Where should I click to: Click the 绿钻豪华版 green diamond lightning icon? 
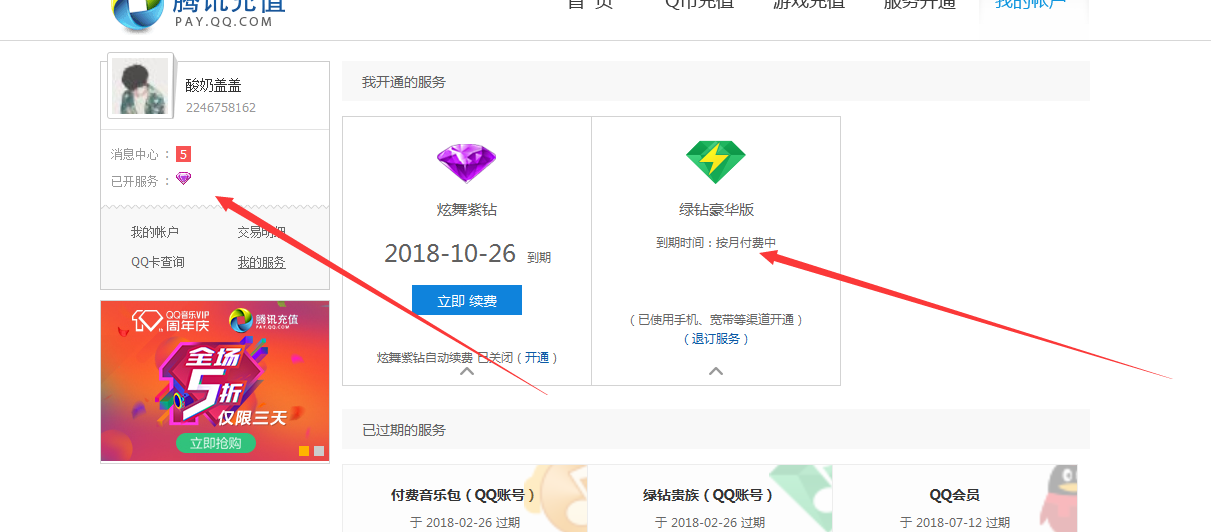click(716, 162)
